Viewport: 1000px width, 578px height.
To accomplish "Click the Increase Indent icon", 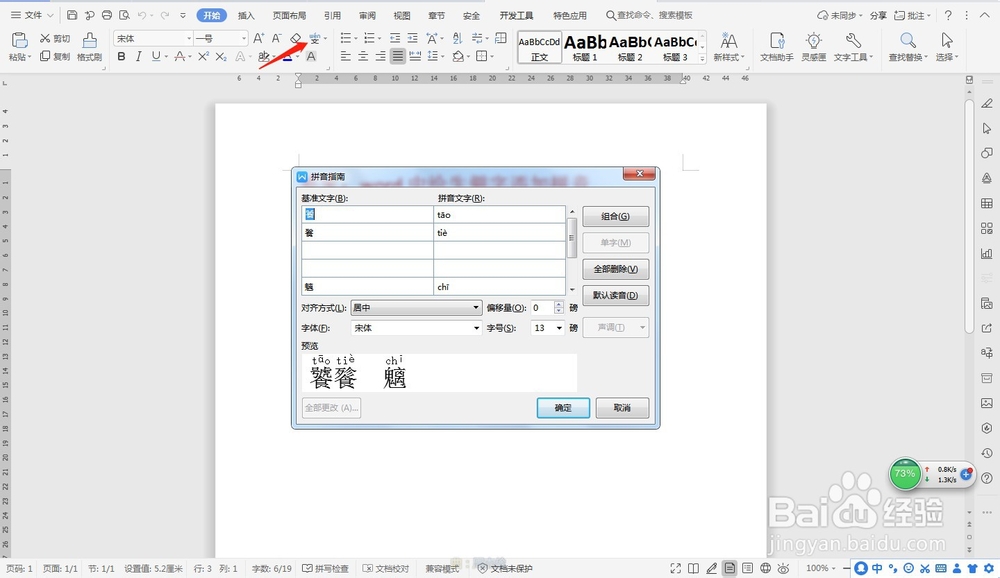I will pos(413,38).
